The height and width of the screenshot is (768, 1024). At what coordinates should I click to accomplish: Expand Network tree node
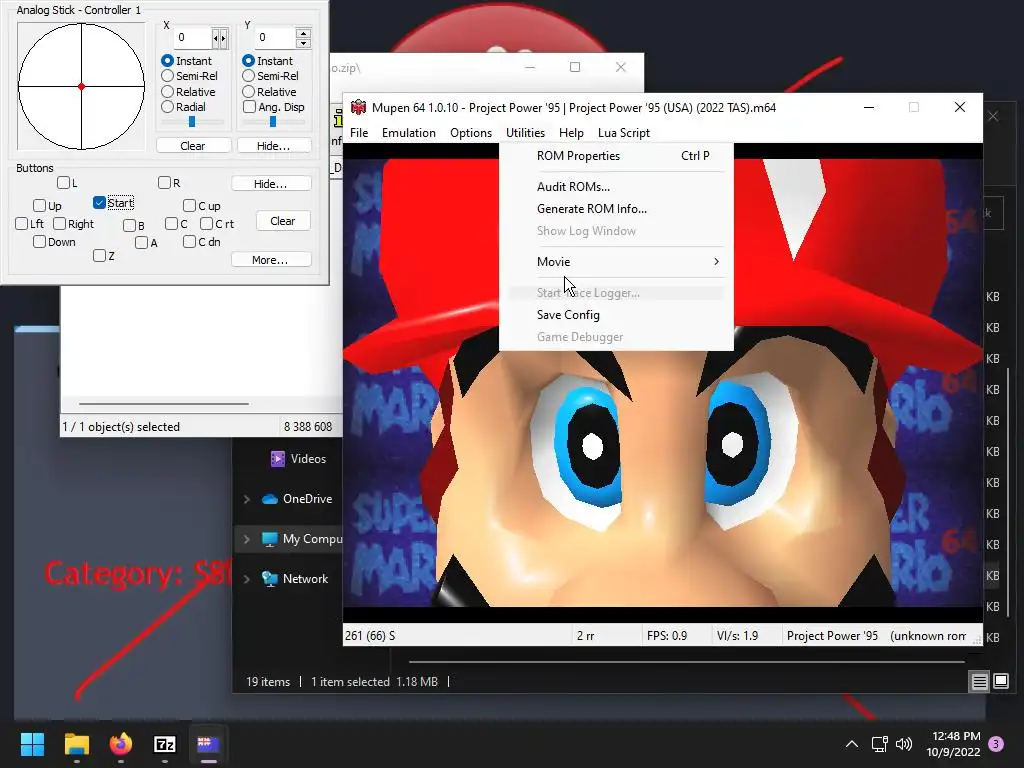[x=246, y=579]
